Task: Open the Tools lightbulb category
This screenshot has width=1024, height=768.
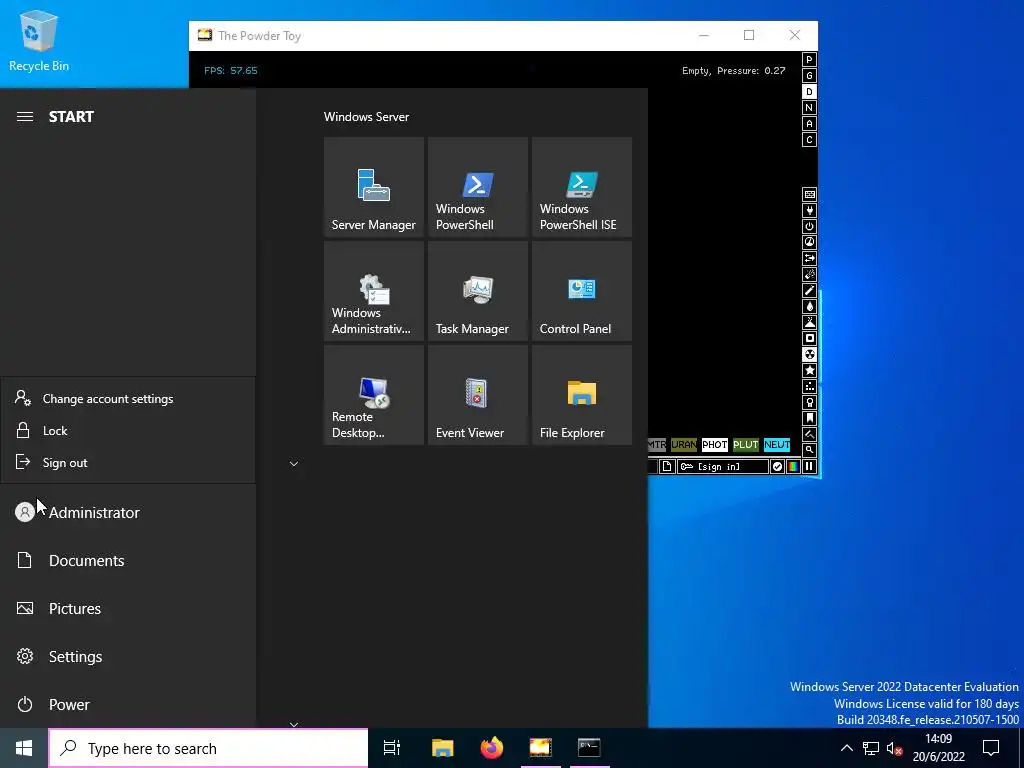Action: [809, 402]
